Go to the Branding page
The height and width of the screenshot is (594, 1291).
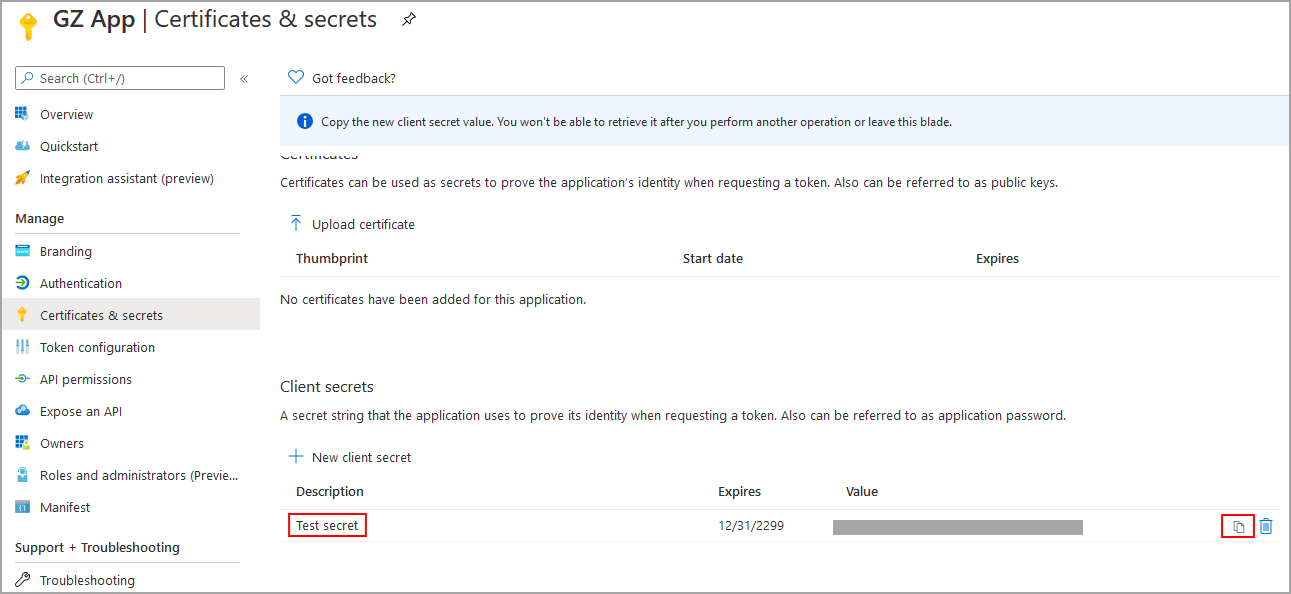click(65, 251)
